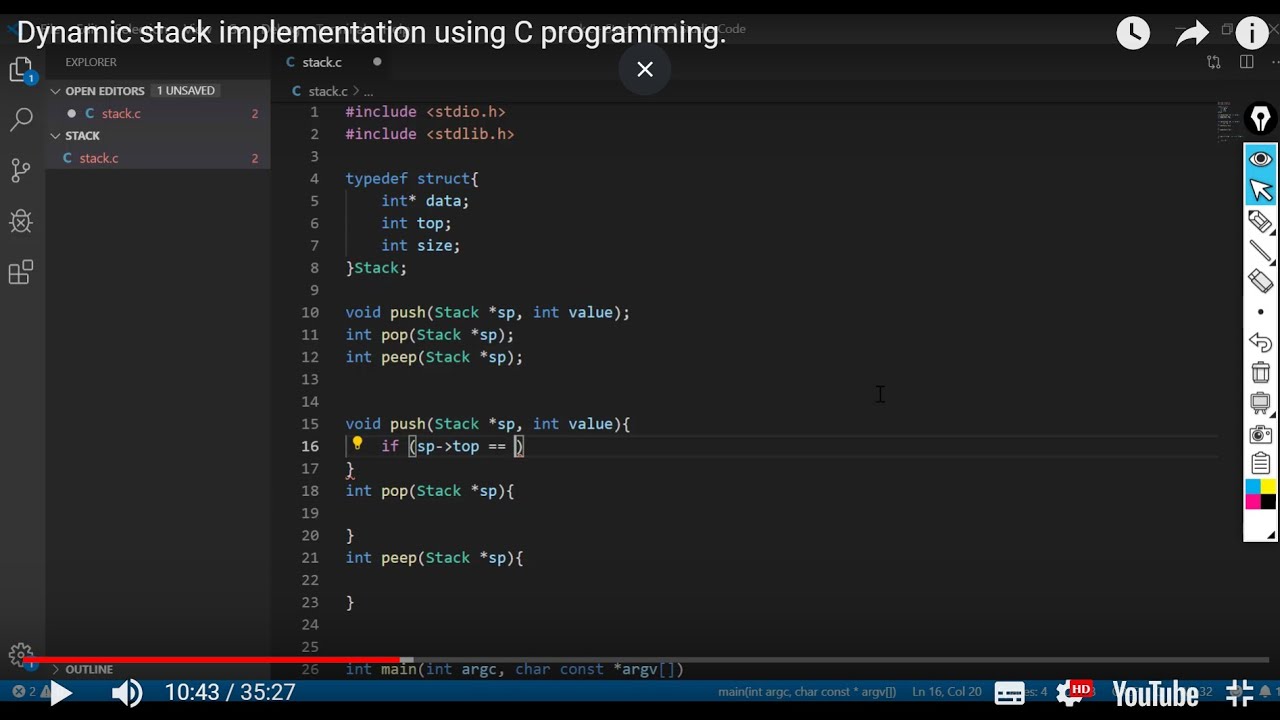The height and width of the screenshot is (720, 1280).
Task: Click stack.c in the breadcrumb bar
Action: [x=328, y=91]
